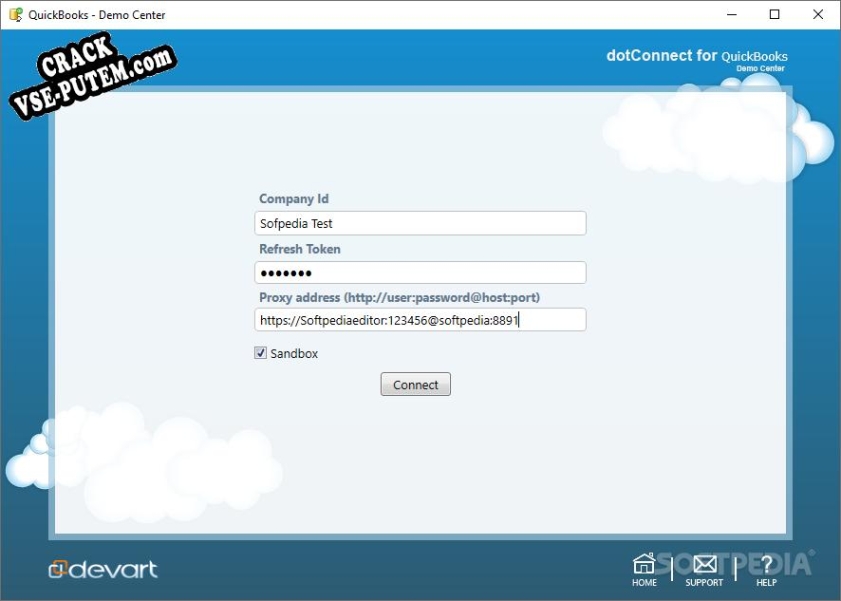The width and height of the screenshot is (841, 601).
Task: Click the QuickBooks app icon in title bar
Action: click(16, 14)
